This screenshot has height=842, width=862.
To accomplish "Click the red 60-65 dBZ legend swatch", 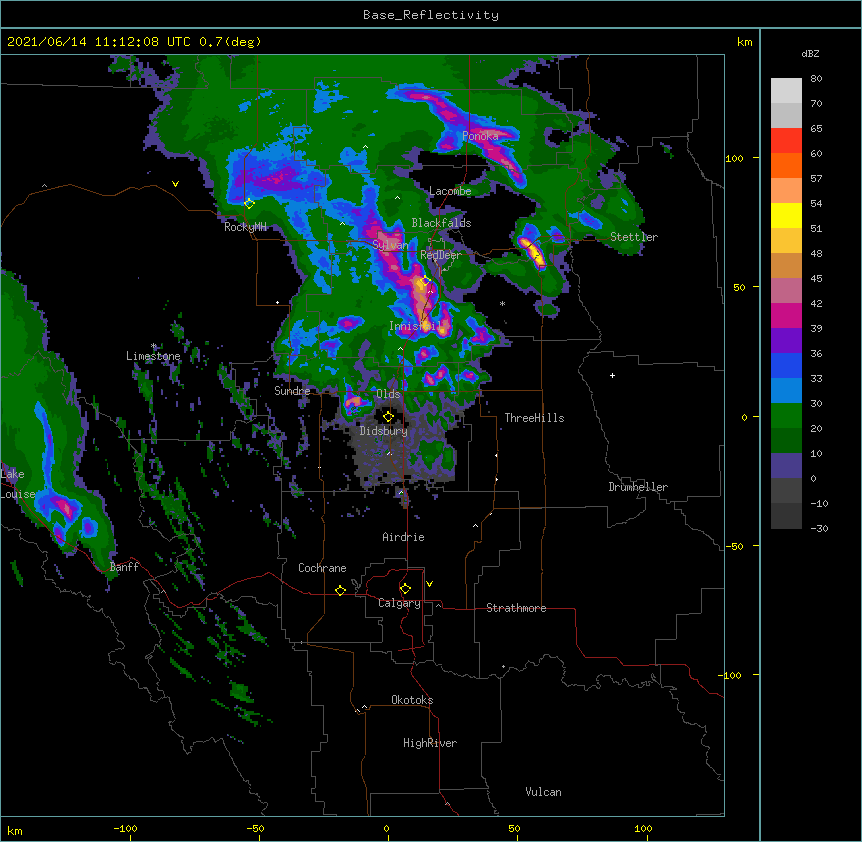I will 786,141.
